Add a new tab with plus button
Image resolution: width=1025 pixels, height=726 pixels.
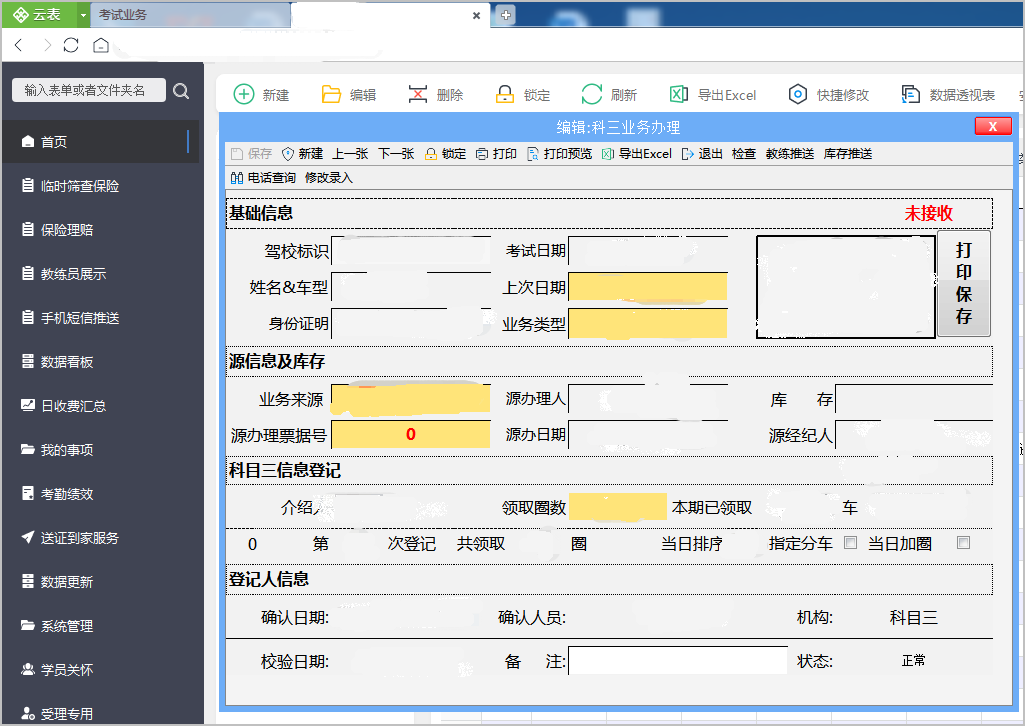pyautogui.click(x=506, y=14)
